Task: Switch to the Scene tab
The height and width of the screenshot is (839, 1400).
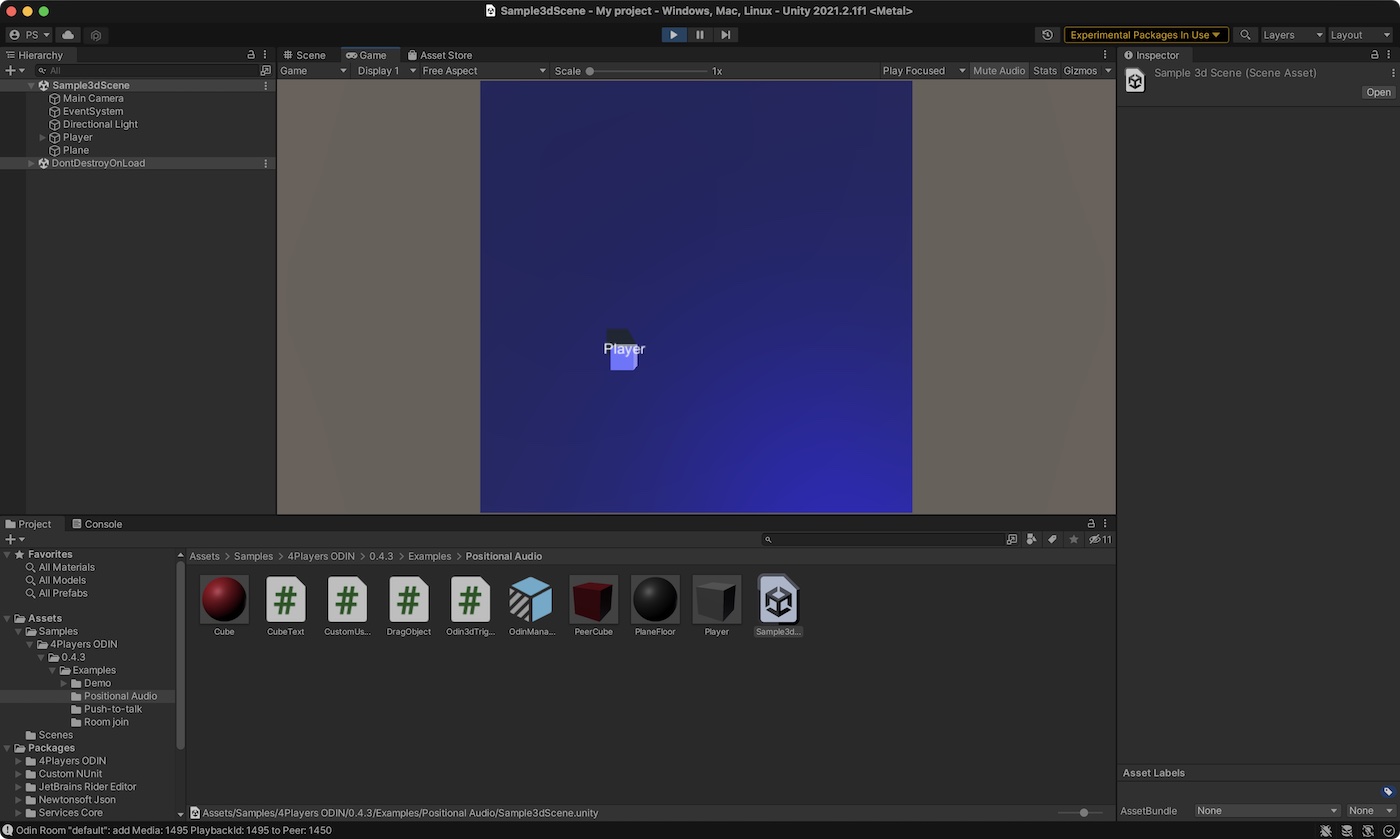Action: tap(304, 55)
